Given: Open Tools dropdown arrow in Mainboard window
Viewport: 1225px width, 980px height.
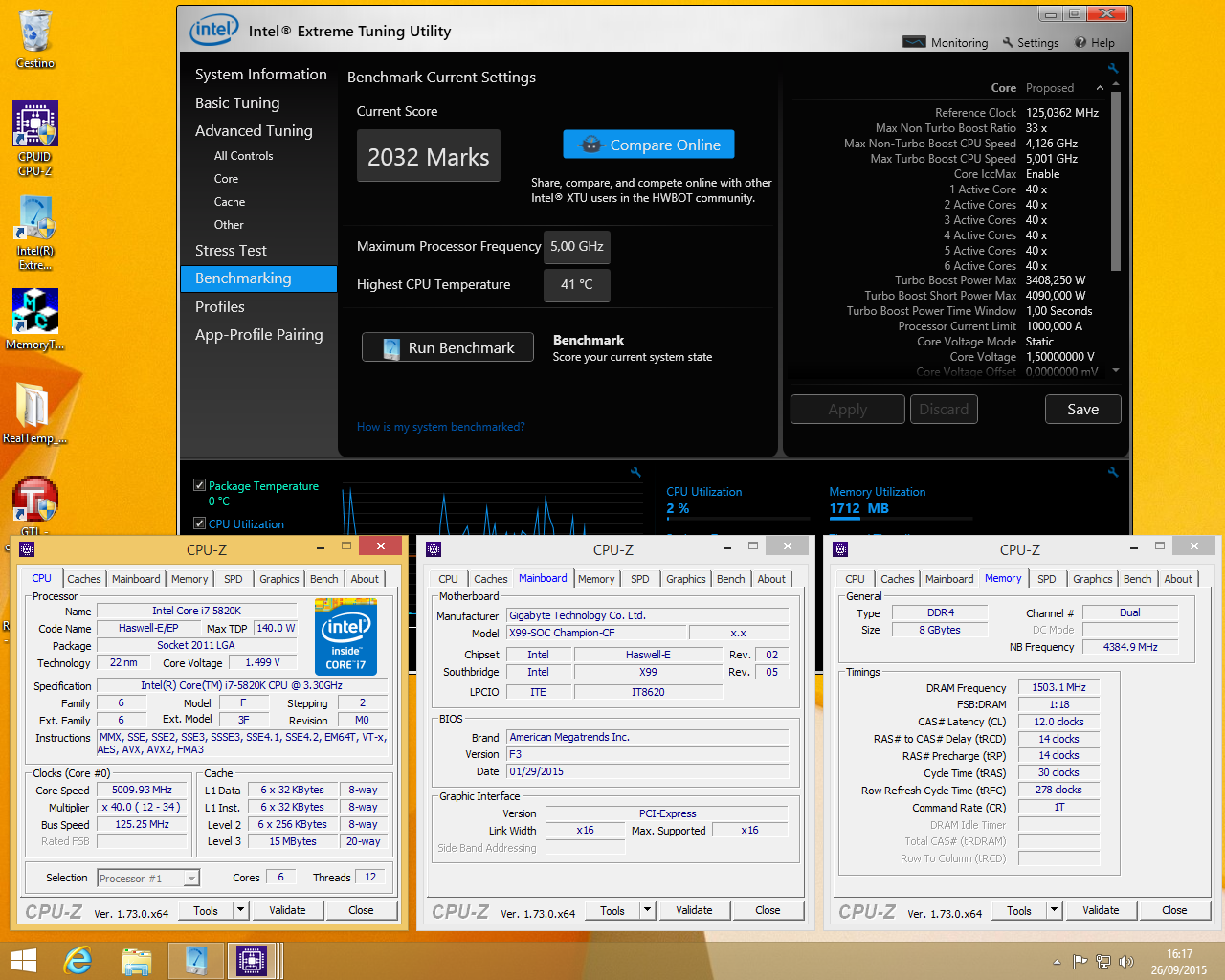Looking at the screenshot, I should [x=647, y=910].
